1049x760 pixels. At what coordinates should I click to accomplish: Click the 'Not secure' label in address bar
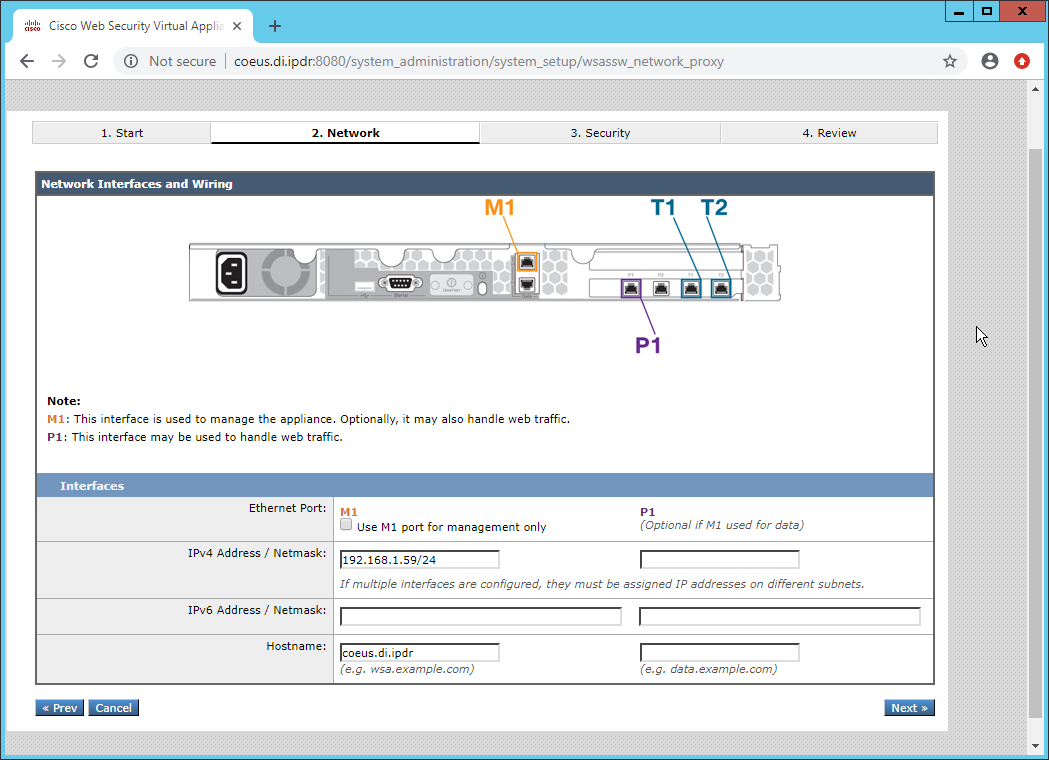(x=182, y=62)
